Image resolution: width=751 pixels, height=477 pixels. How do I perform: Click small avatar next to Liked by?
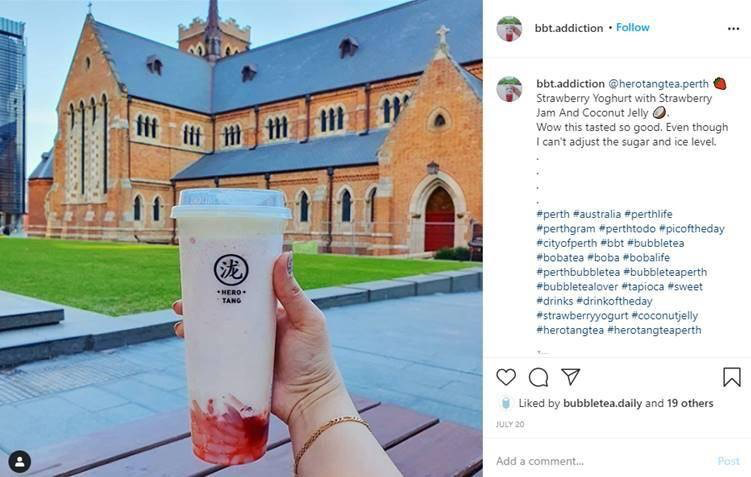pos(506,403)
